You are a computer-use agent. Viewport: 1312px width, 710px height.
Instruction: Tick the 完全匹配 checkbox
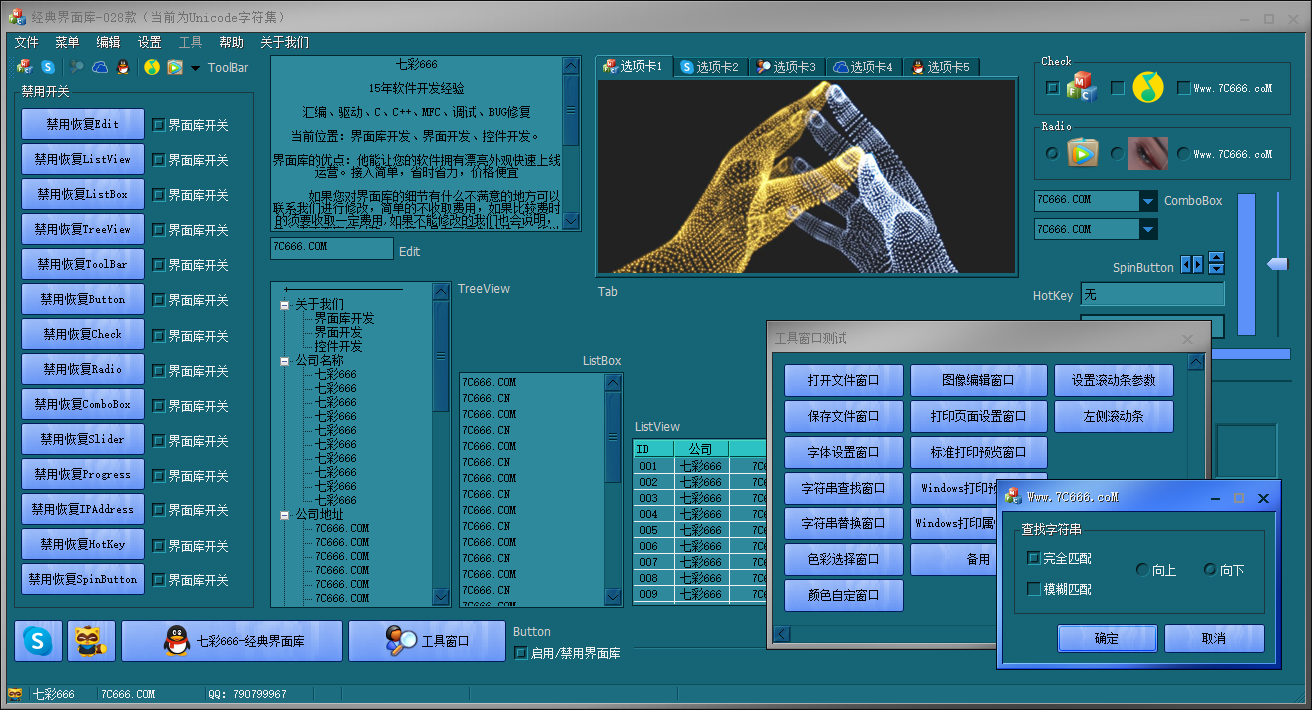[1034, 558]
